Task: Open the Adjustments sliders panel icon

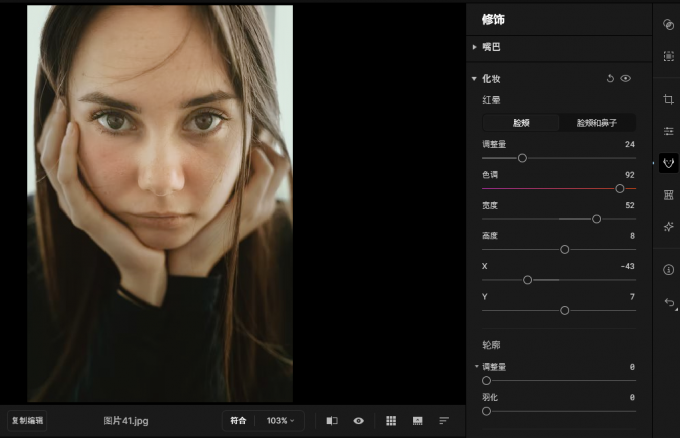Action: (669, 131)
